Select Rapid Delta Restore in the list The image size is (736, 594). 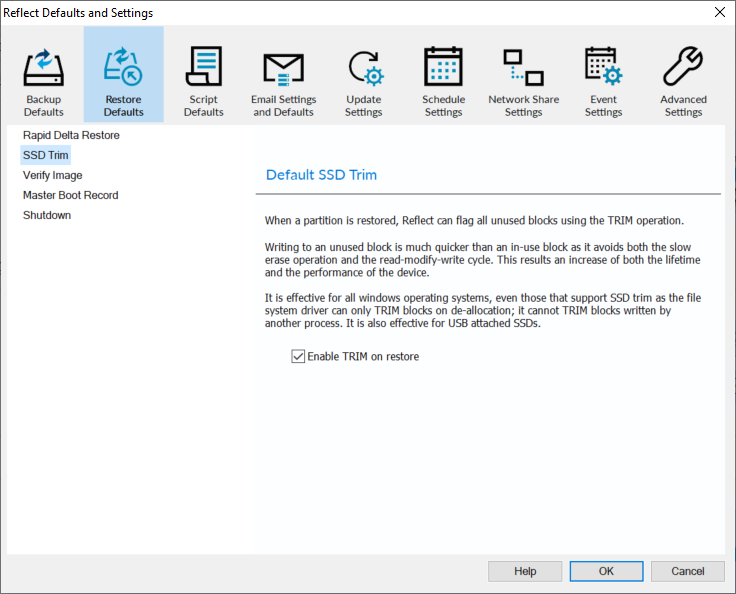coord(71,135)
